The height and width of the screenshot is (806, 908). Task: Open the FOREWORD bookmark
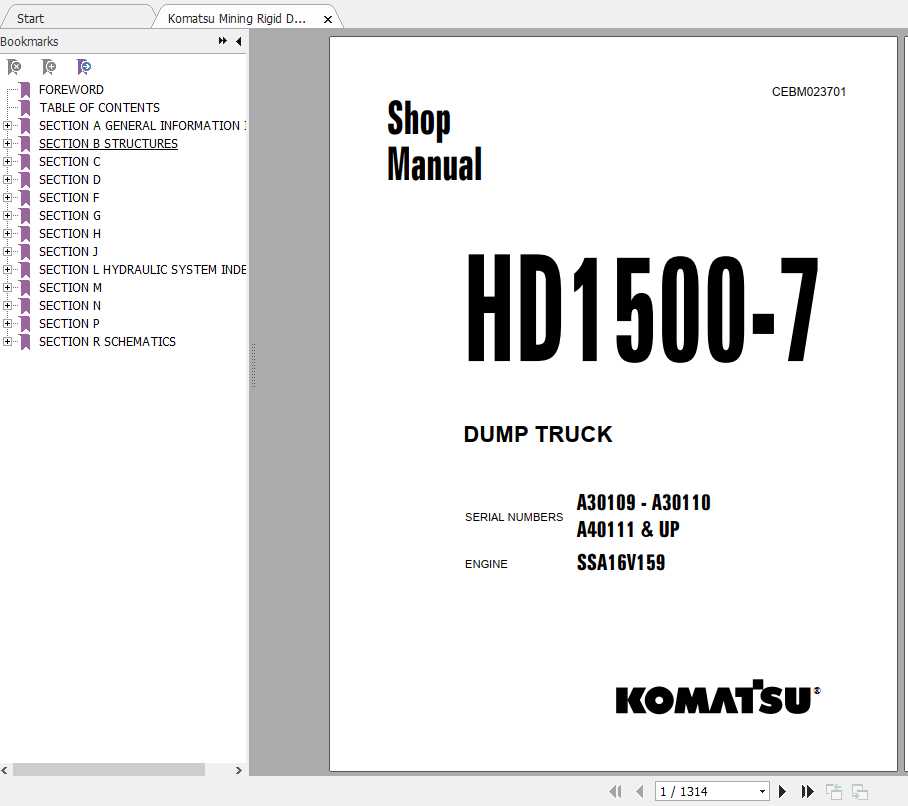click(x=71, y=90)
